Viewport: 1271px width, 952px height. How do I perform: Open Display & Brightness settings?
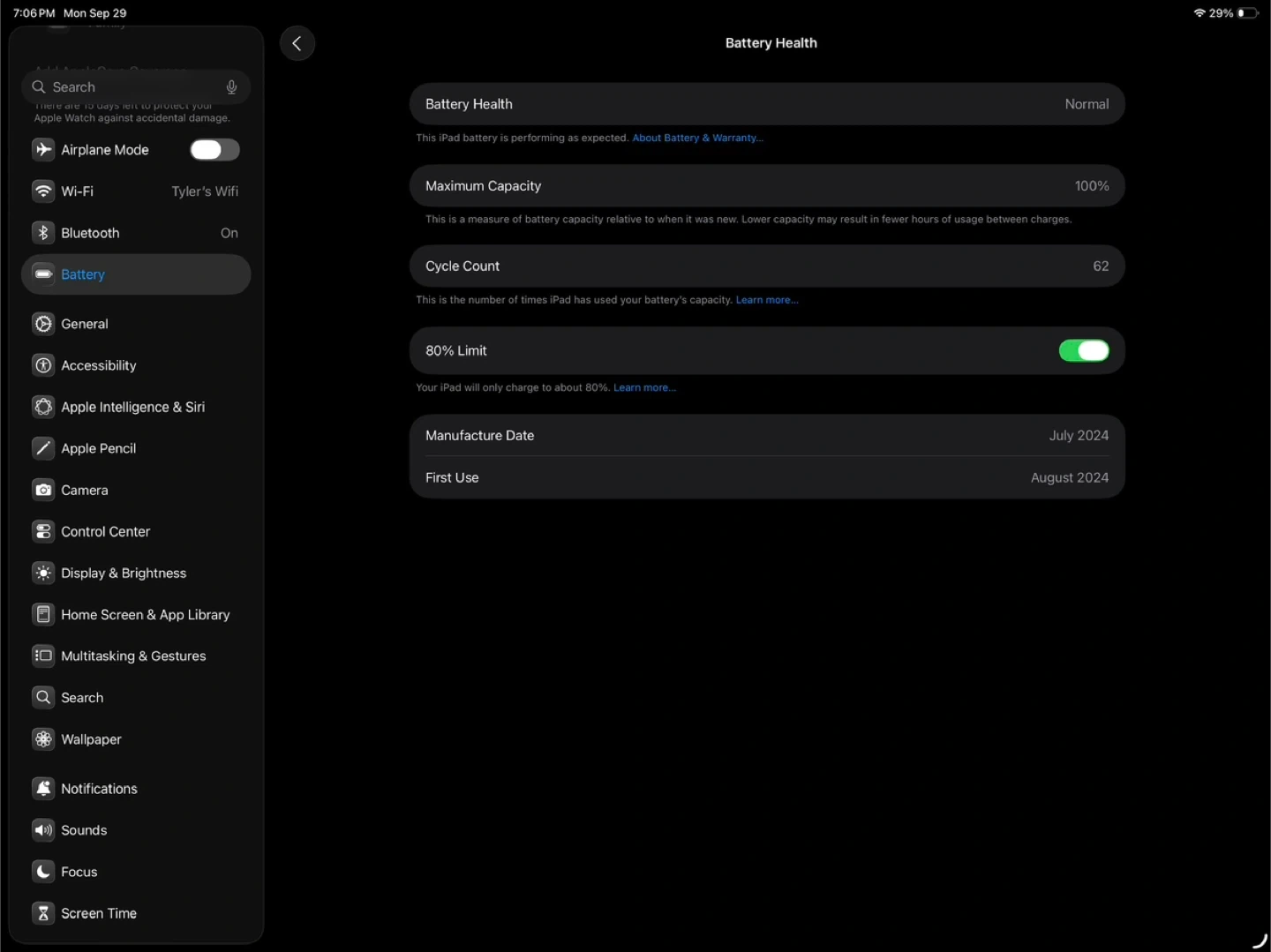point(124,573)
